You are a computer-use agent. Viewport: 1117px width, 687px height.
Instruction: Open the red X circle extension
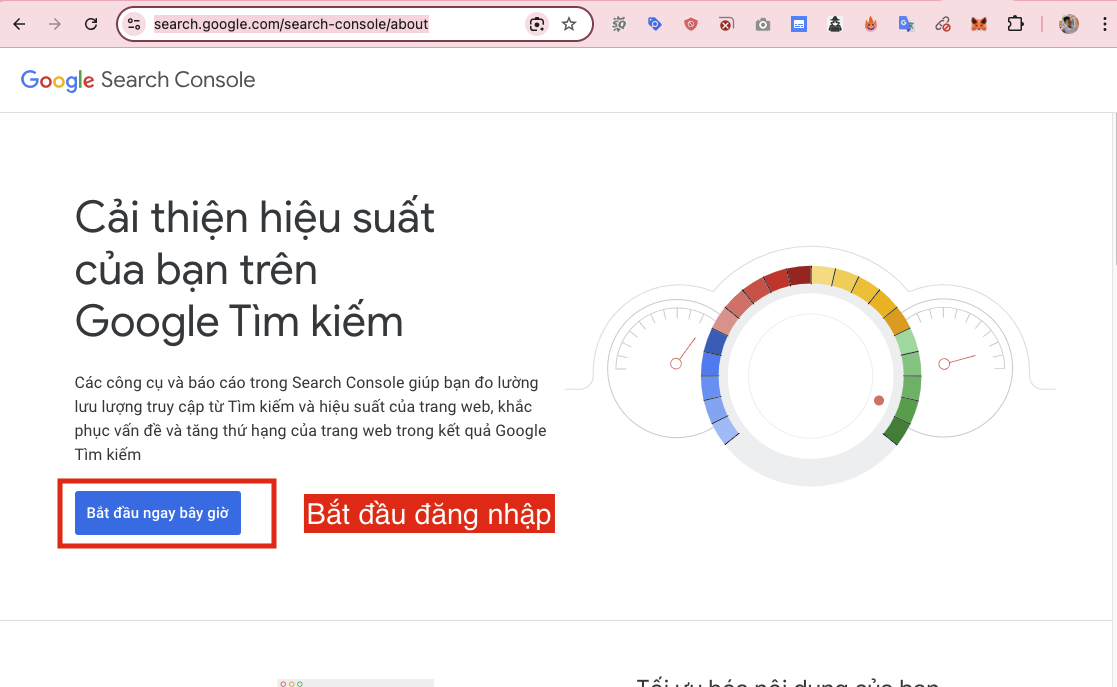(726, 24)
